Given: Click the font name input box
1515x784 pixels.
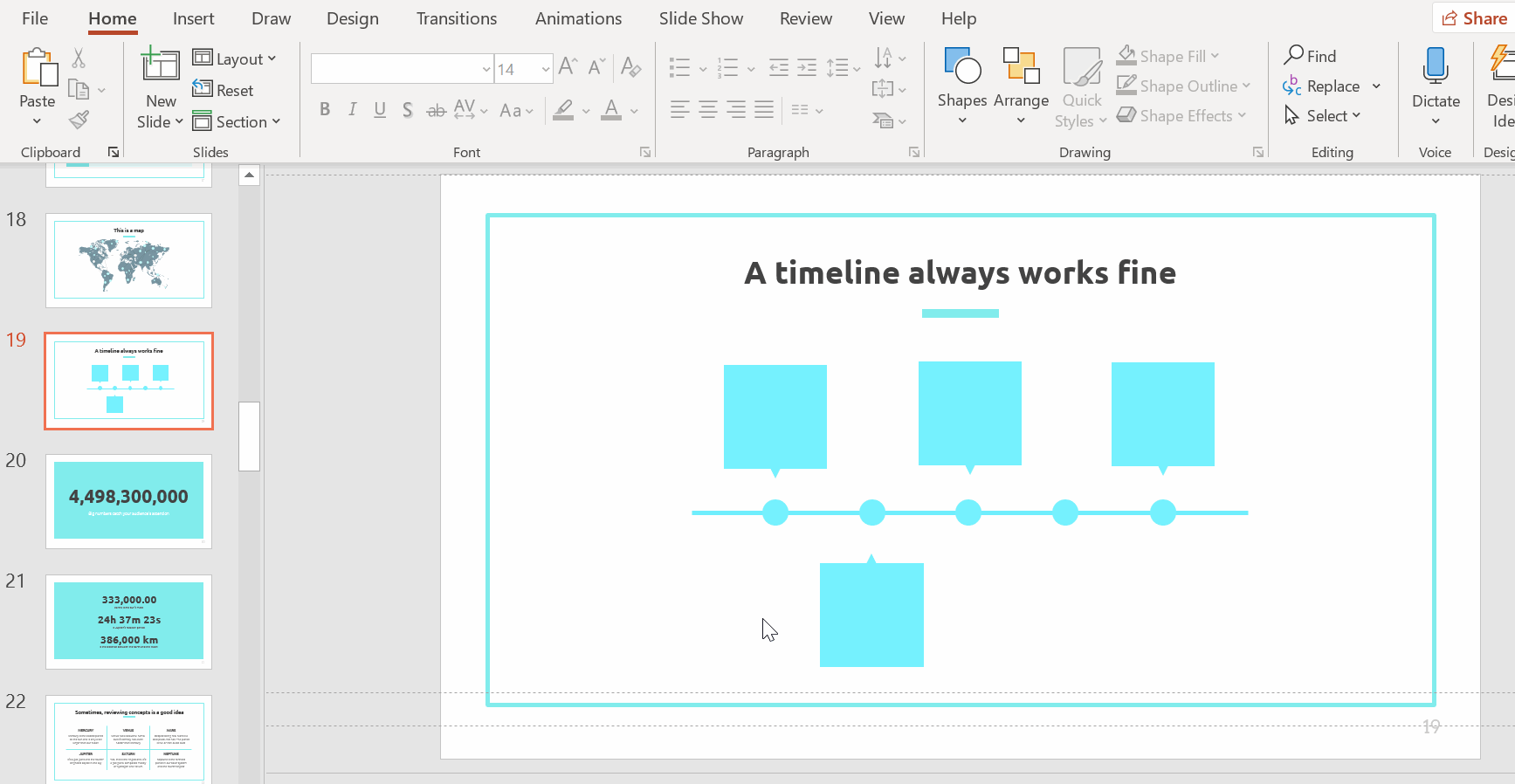Looking at the screenshot, I should point(403,69).
